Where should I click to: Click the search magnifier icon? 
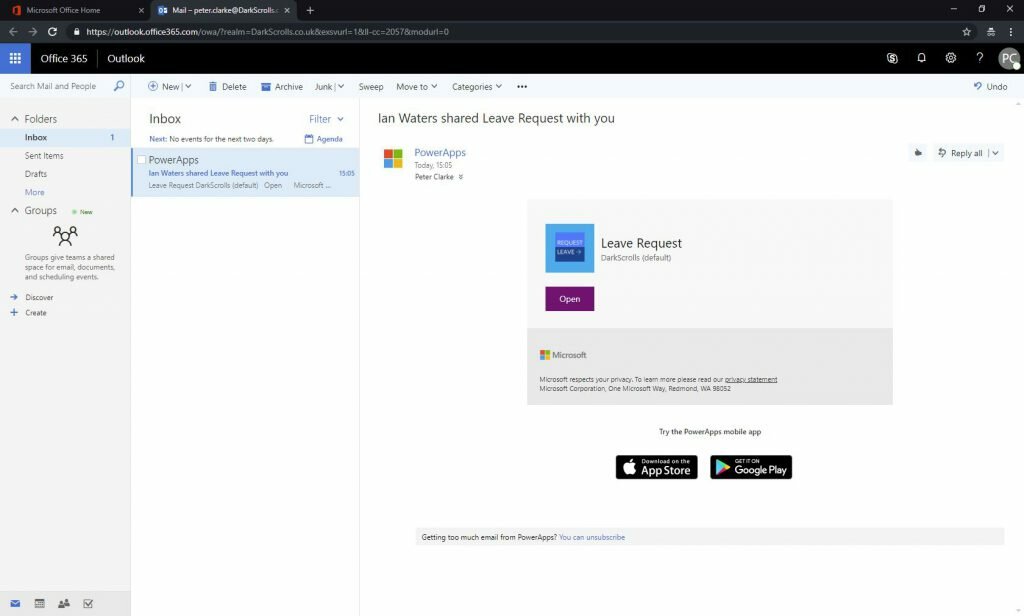click(119, 86)
